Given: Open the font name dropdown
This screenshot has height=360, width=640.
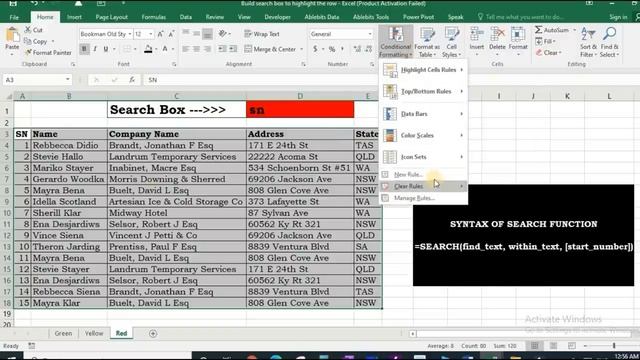Looking at the screenshot, I should pyautogui.click(x=130, y=34).
